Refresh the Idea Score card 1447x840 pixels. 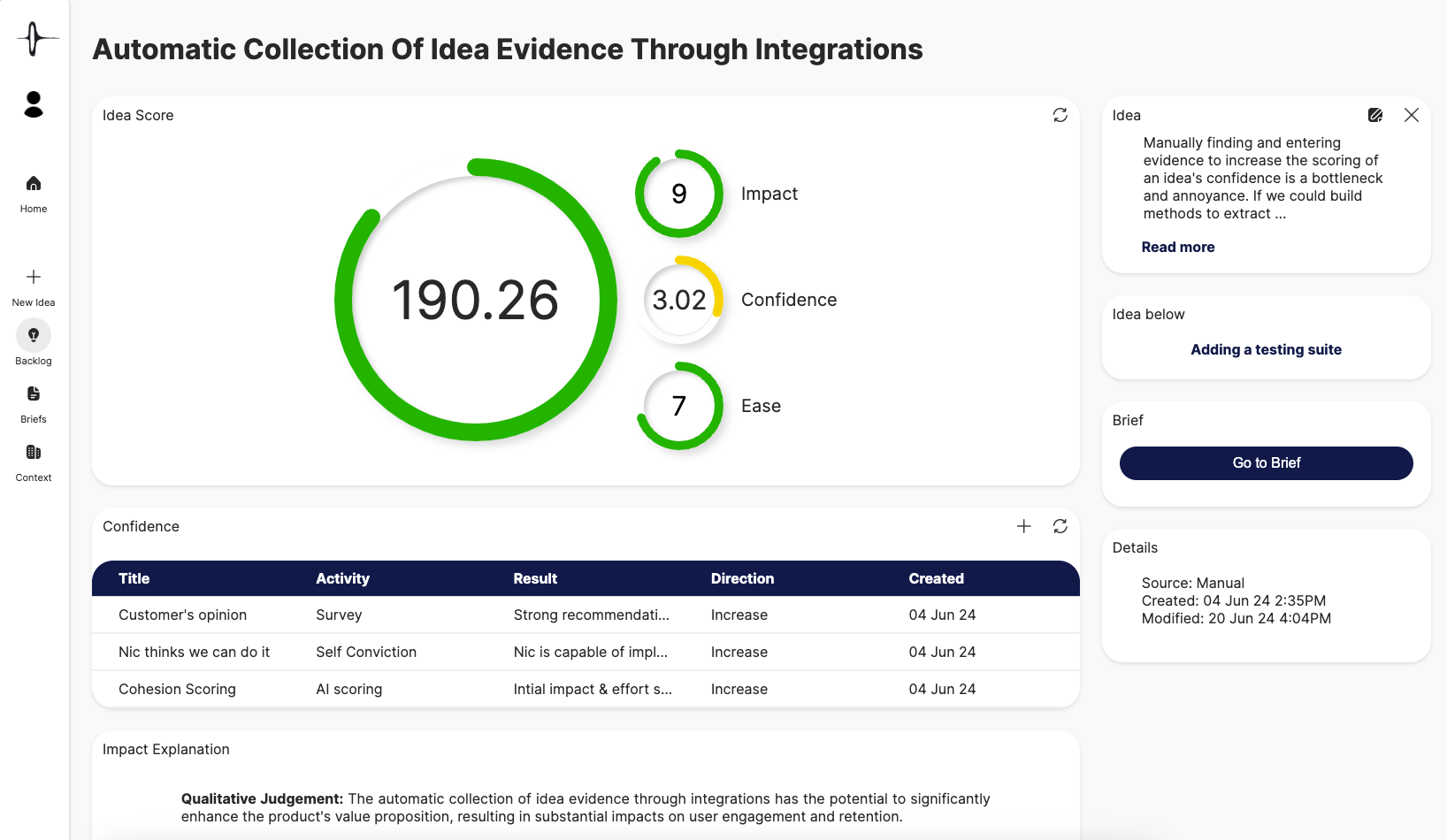click(x=1060, y=115)
